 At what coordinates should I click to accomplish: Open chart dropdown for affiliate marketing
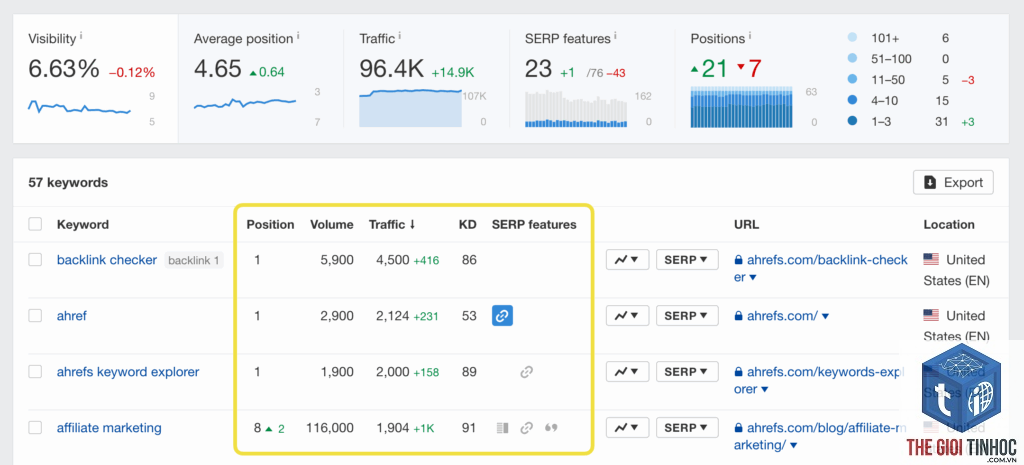[628, 428]
